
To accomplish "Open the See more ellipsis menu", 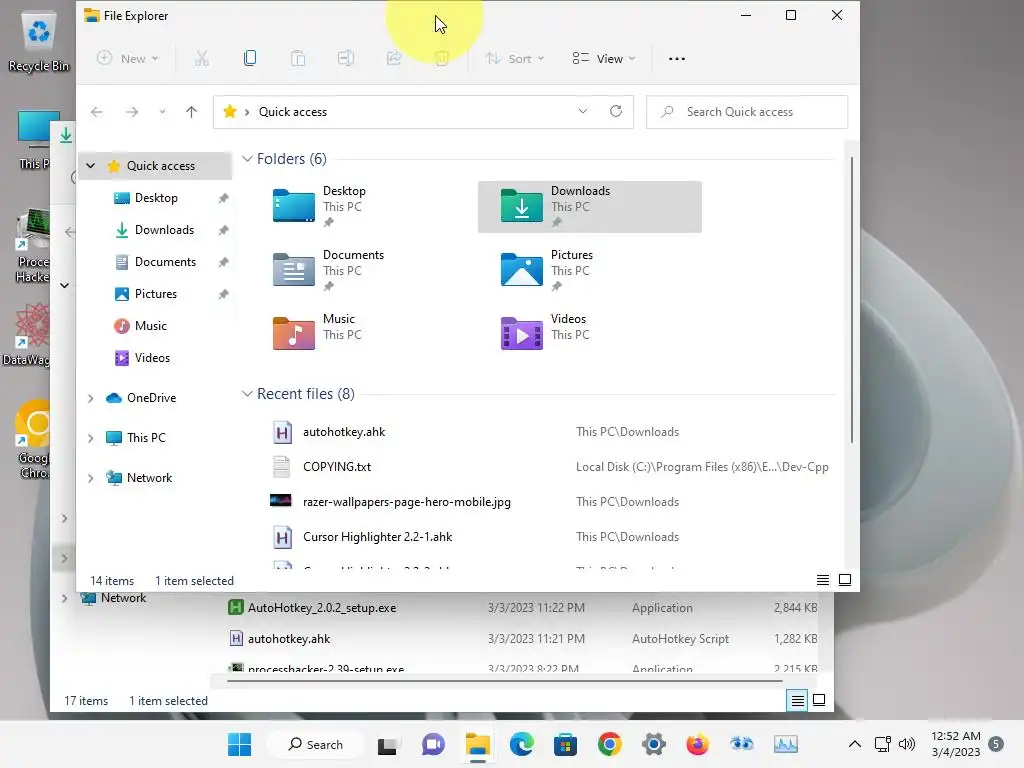I will [677, 59].
